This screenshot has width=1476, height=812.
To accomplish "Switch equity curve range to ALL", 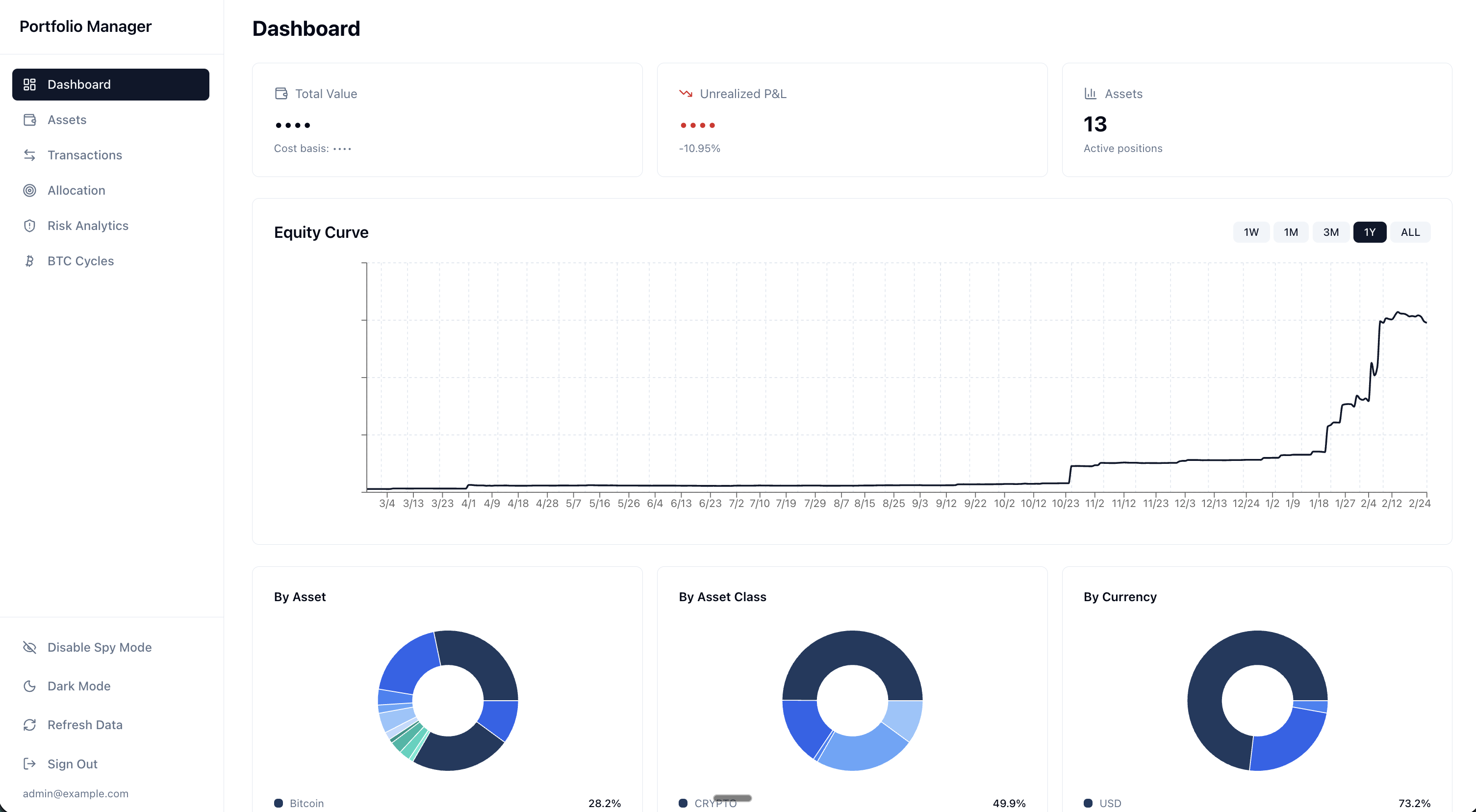I will pos(1410,232).
